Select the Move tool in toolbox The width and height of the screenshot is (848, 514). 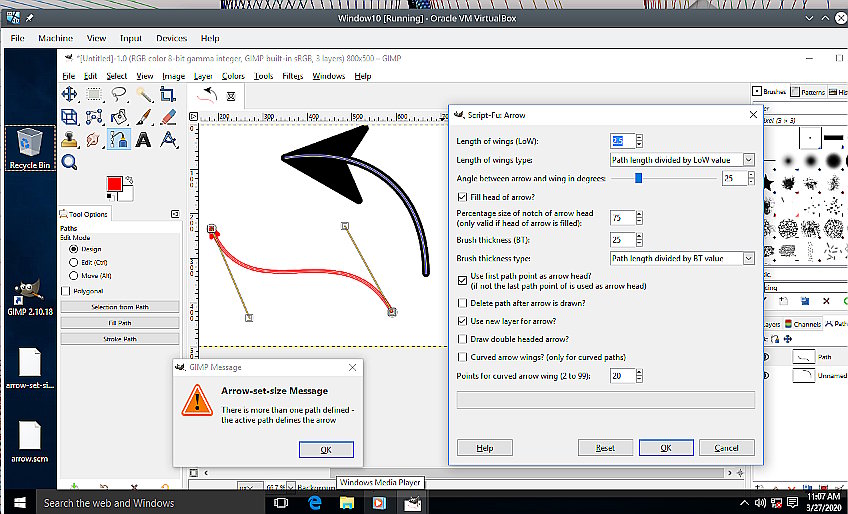point(70,94)
